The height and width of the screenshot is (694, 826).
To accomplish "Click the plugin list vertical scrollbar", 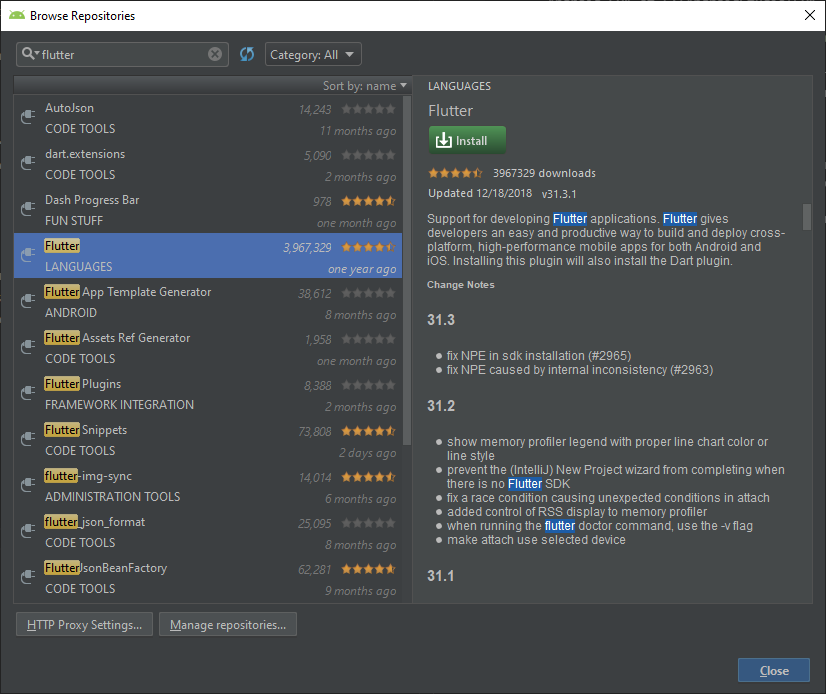I will (x=407, y=270).
